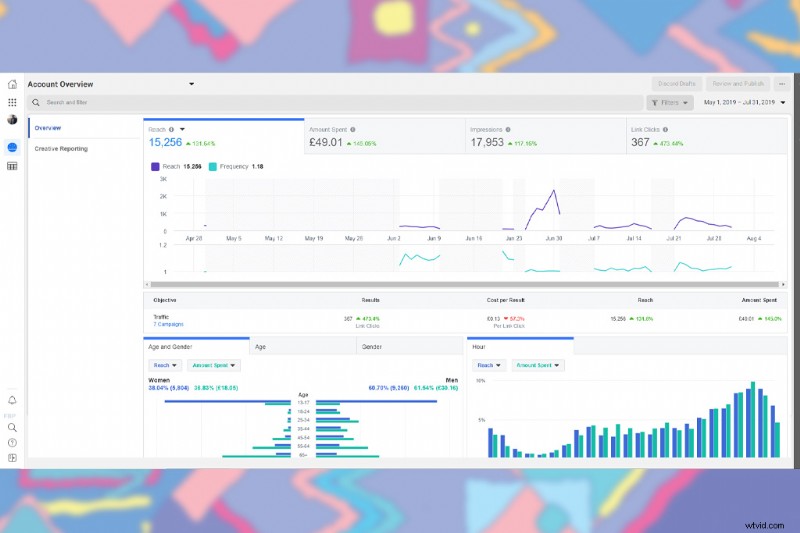Expand the Reach metric dropdown arrow in the top card
This screenshot has height=533, width=800.
pyautogui.click(x=182, y=130)
